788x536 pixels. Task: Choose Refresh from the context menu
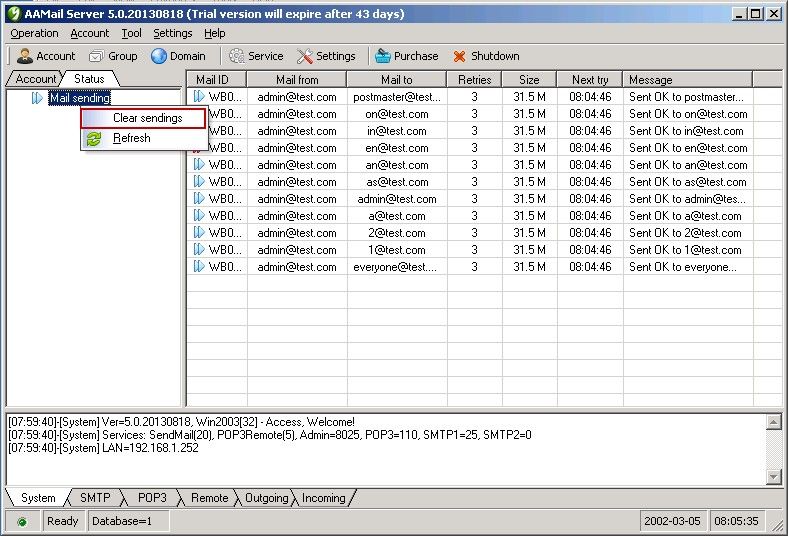point(143,138)
